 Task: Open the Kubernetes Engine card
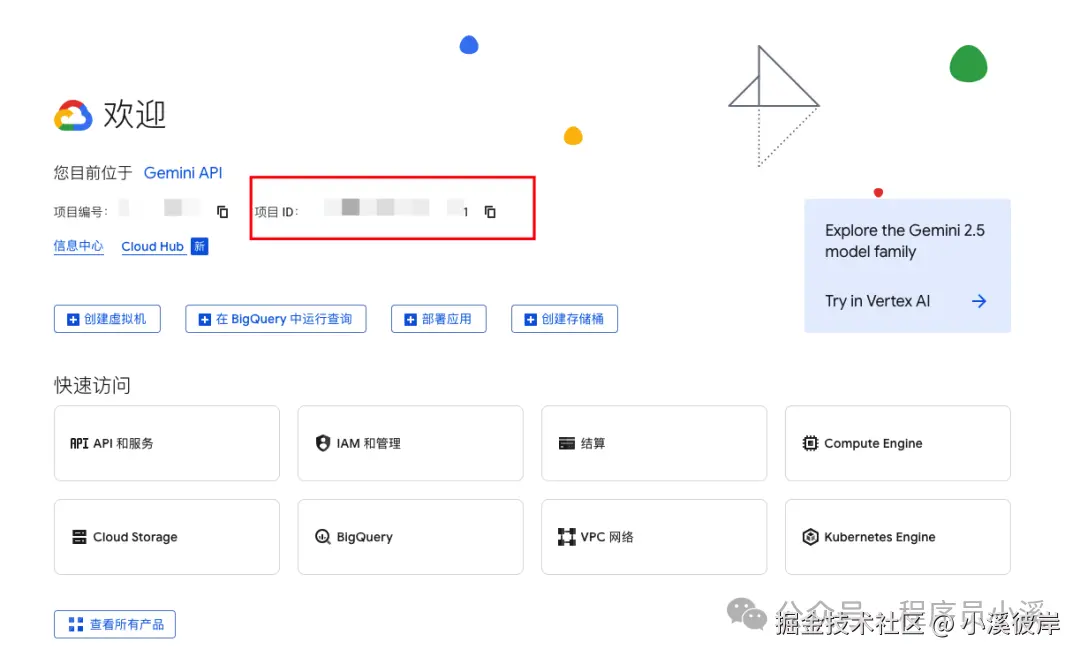point(897,536)
